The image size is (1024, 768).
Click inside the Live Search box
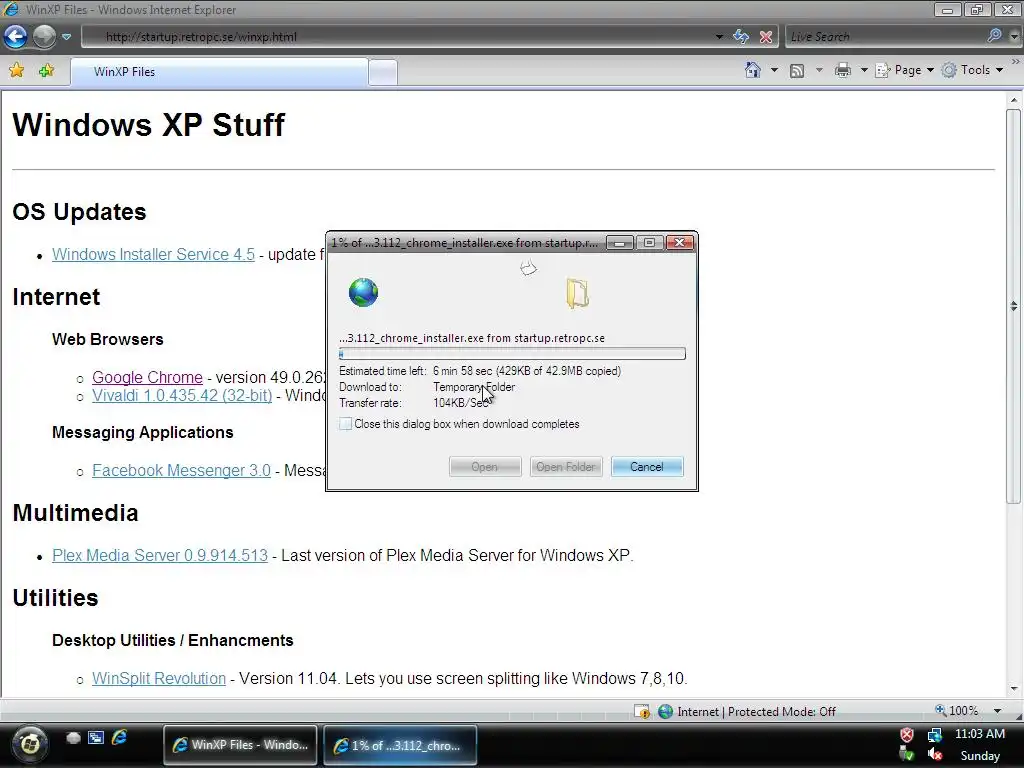click(x=885, y=37)
